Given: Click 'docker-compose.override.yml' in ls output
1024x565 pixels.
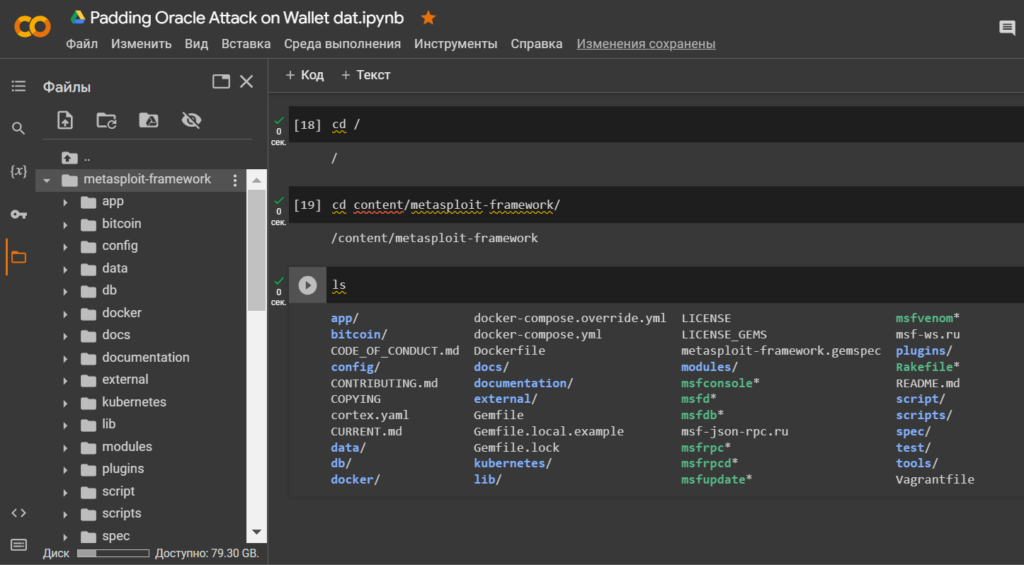Looking at the screenshot, I should coord(570,318).
